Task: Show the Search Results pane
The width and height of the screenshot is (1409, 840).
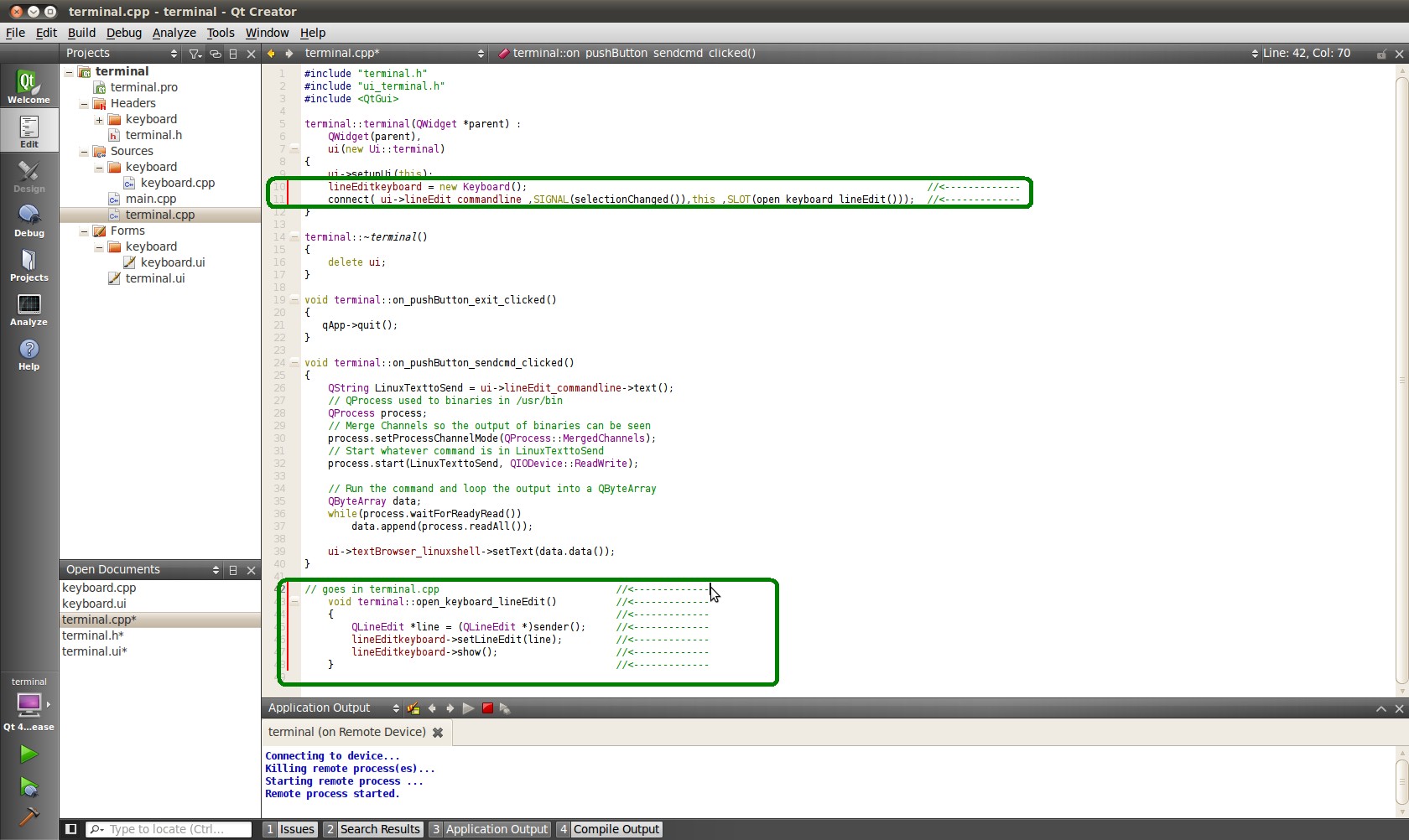Action: [373, 829]
